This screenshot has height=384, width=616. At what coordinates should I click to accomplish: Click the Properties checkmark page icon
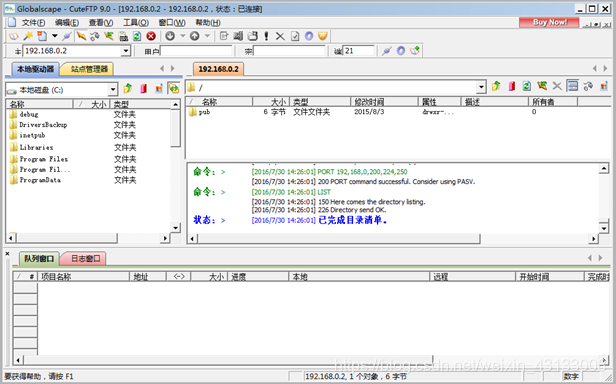(x=295, y=36)
